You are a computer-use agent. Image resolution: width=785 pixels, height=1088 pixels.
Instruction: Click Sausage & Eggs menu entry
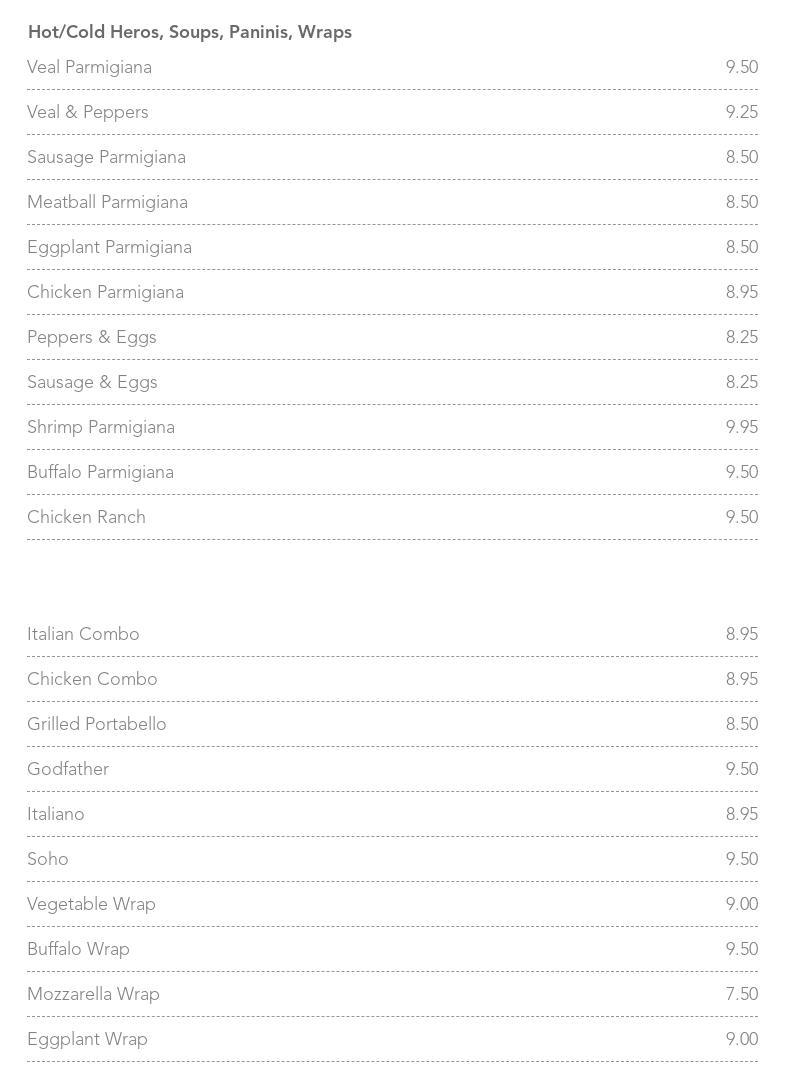[x=92, y=382]
